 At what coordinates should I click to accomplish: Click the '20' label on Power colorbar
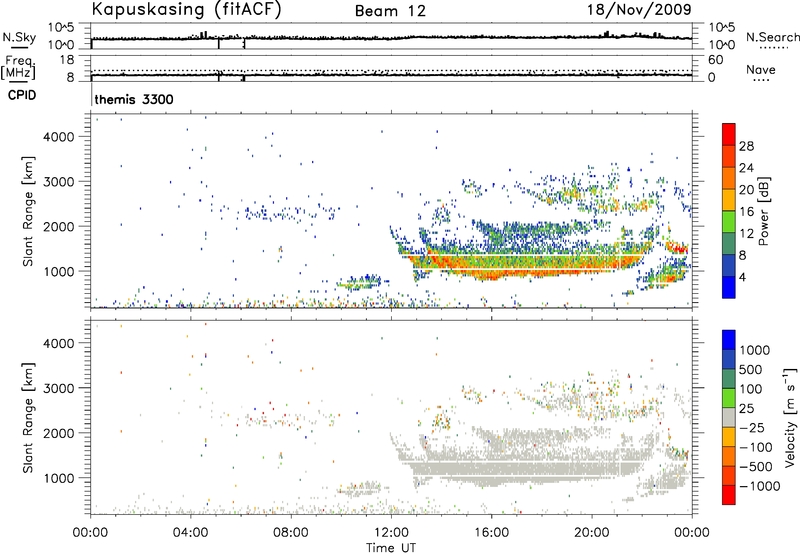tap(746, 190)
